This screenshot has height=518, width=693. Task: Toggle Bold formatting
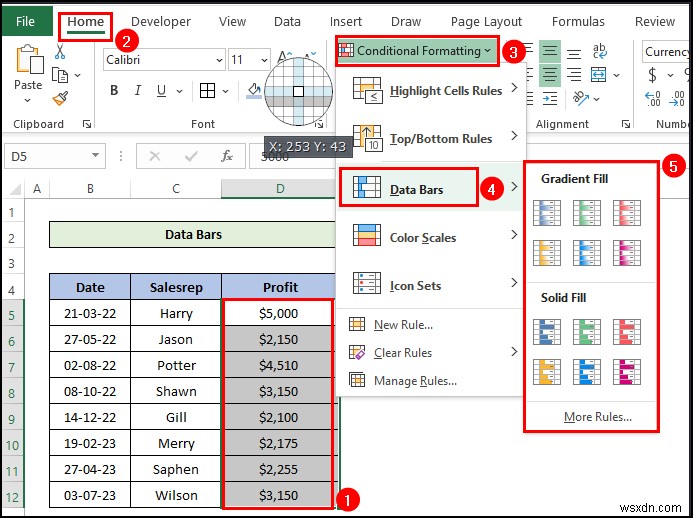pos(114,91)
